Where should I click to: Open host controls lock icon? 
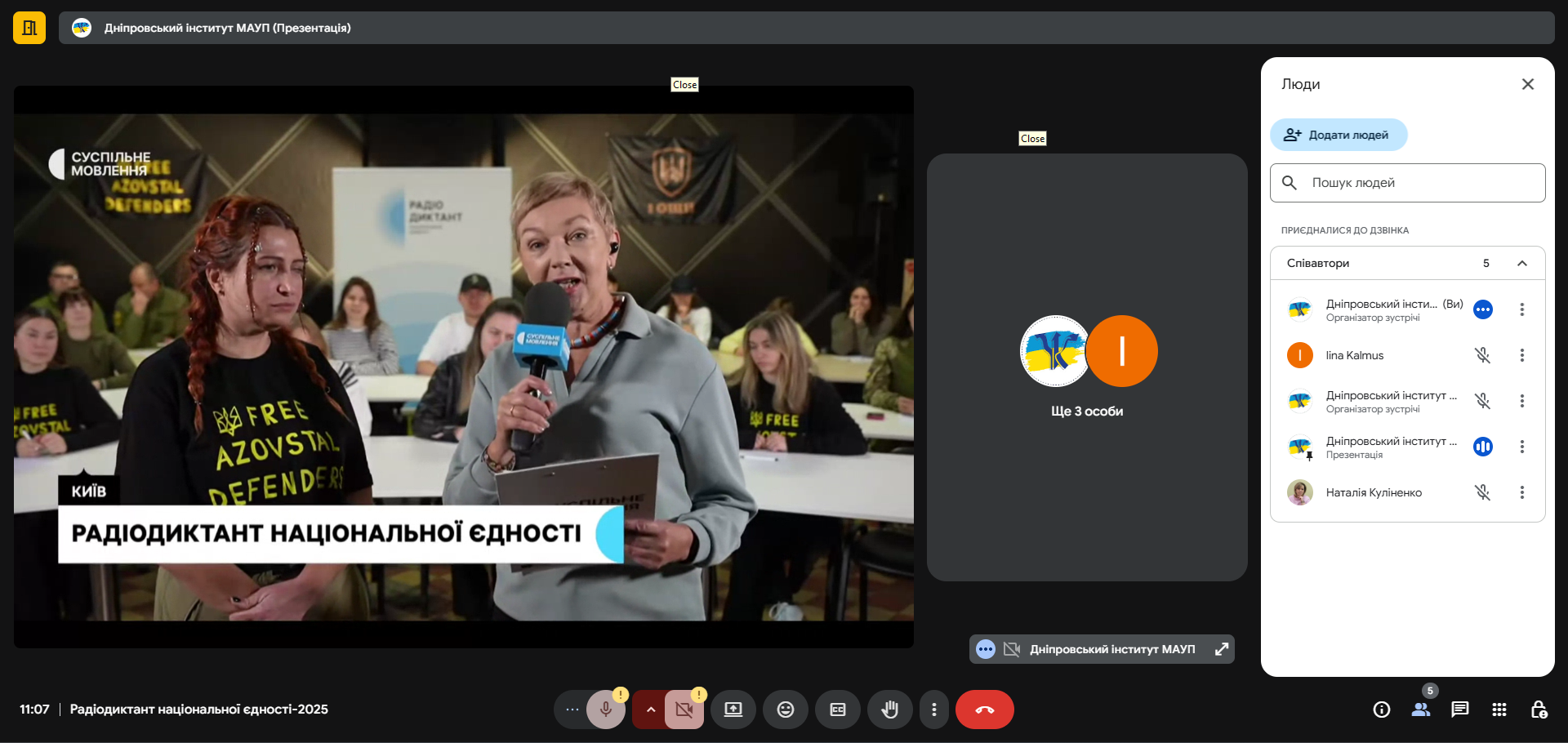coord(1538,710)
